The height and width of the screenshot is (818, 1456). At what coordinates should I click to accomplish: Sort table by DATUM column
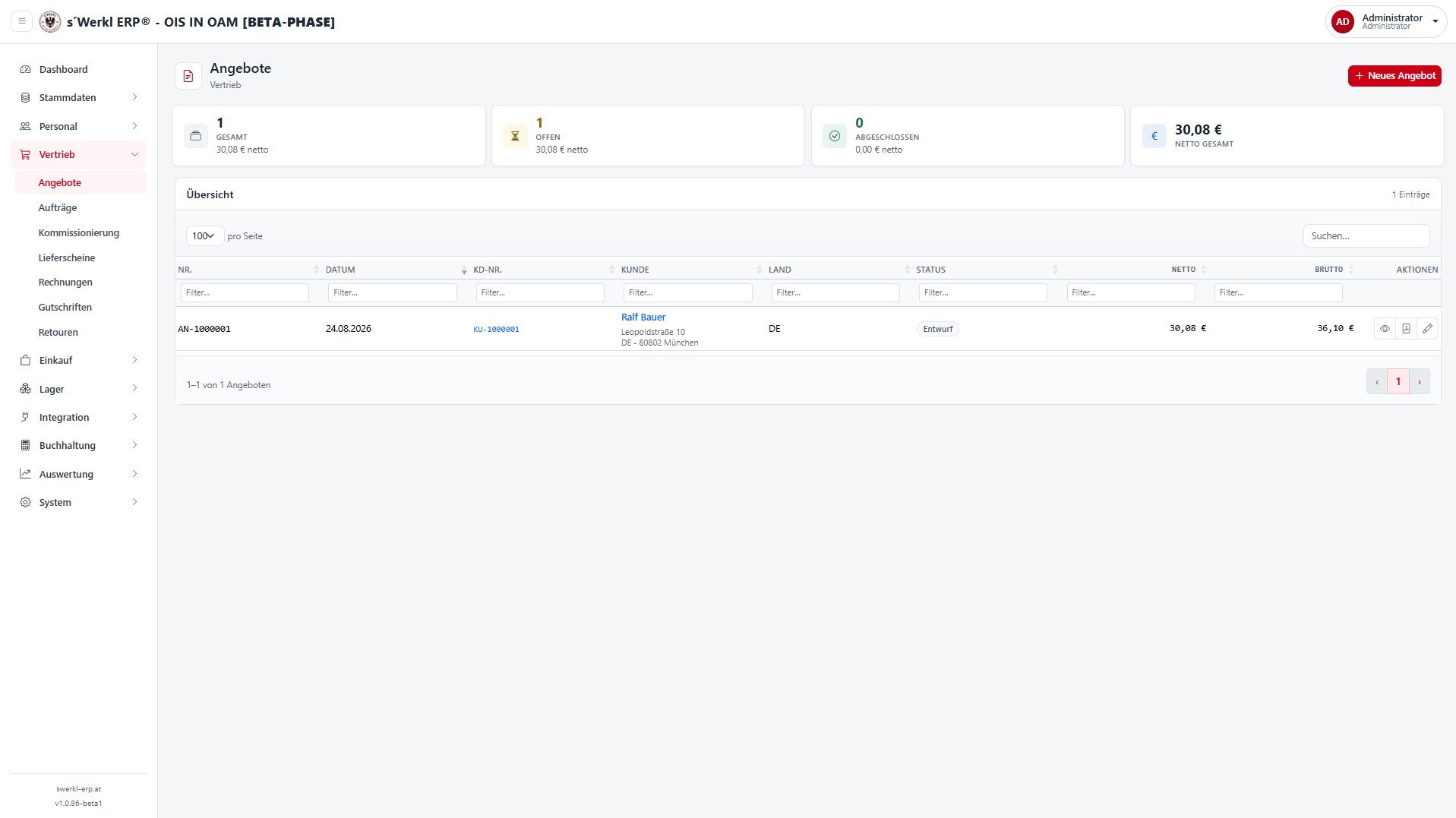(x=396, y=270)
